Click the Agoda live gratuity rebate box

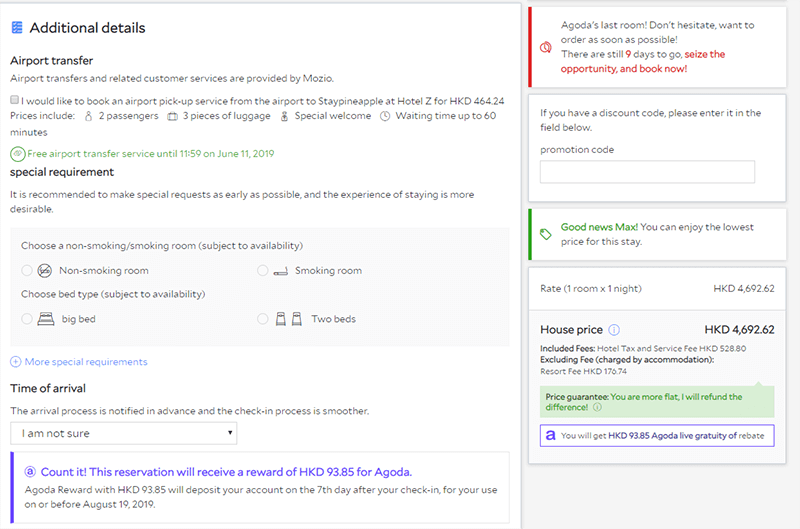tap(657, 436)
